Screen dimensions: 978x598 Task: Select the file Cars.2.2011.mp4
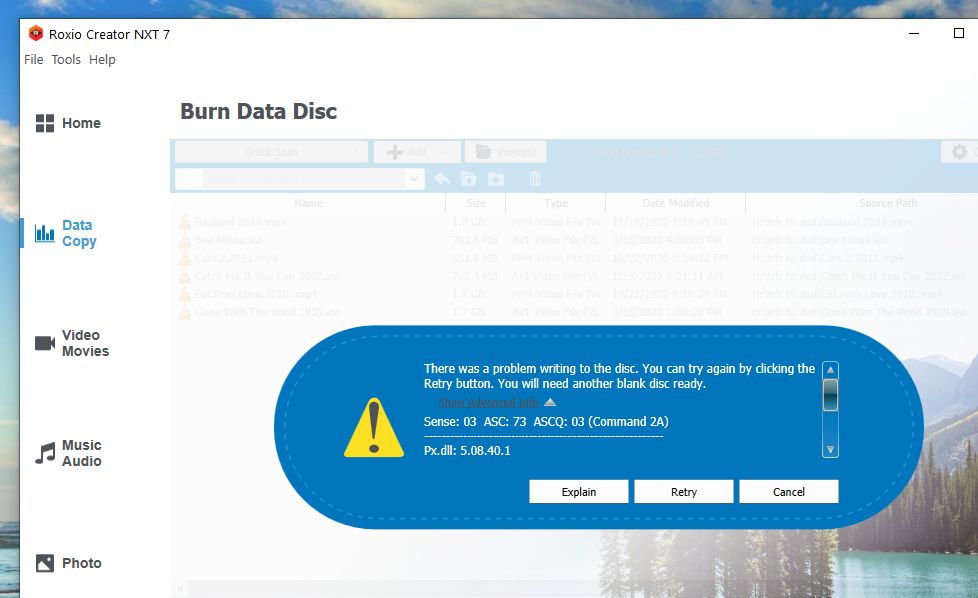coord(236,258)
